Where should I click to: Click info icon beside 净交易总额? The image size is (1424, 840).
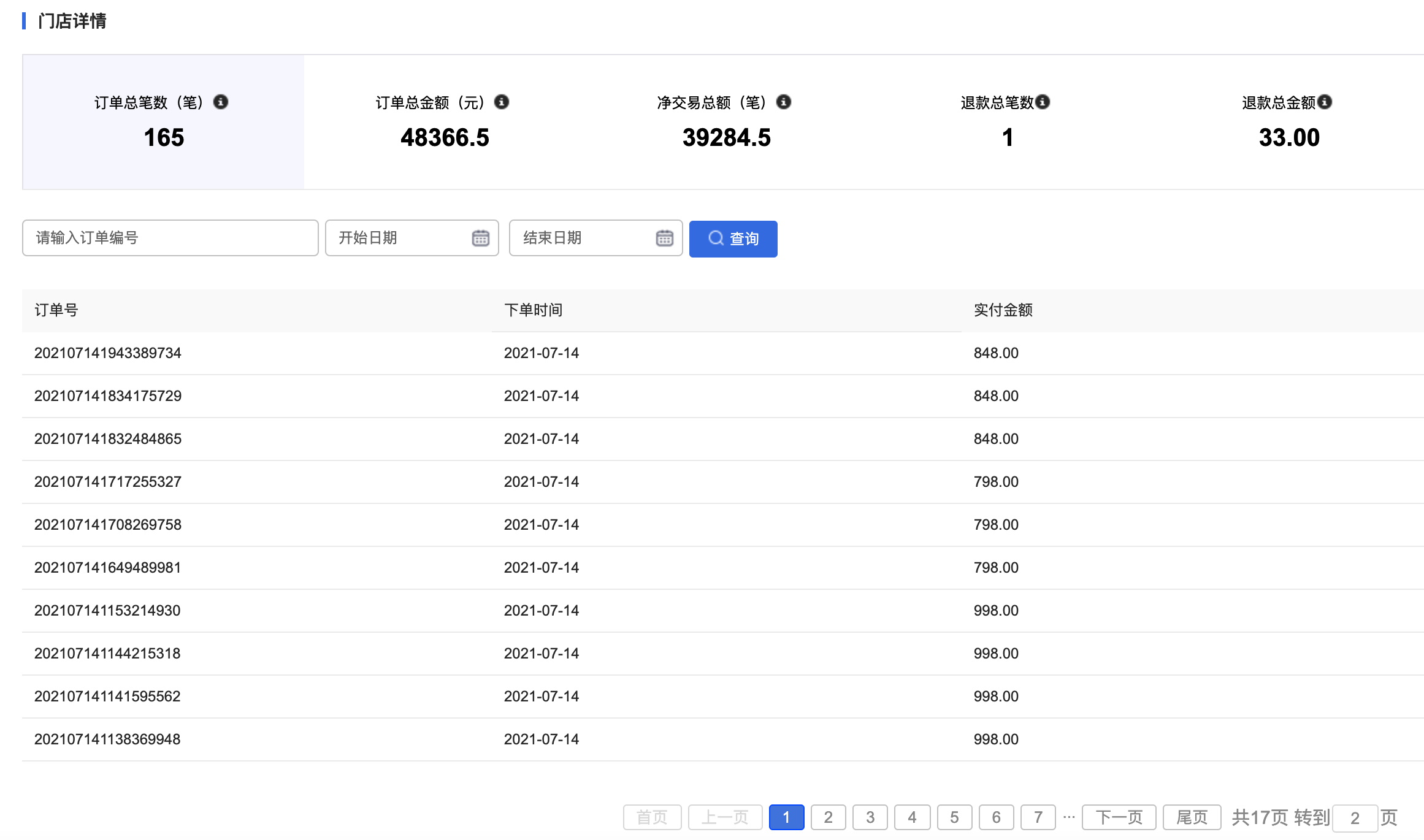point(784,102)
